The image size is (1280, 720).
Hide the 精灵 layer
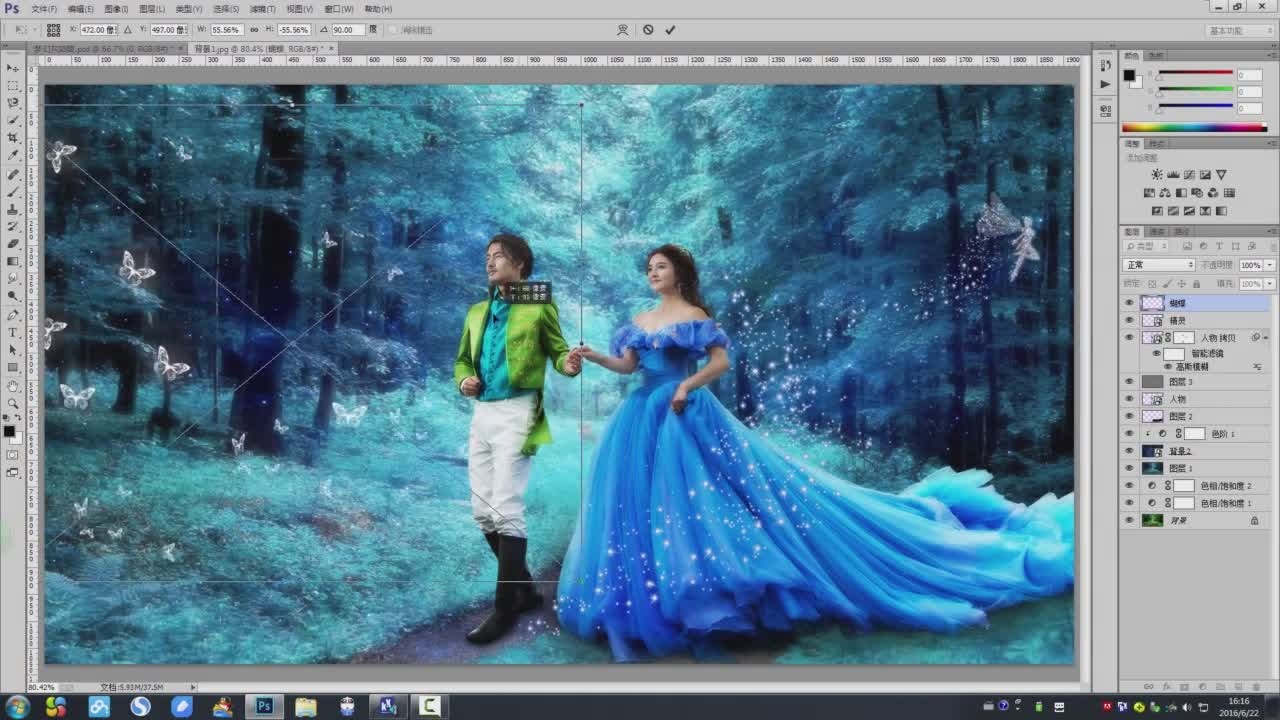1130,321
